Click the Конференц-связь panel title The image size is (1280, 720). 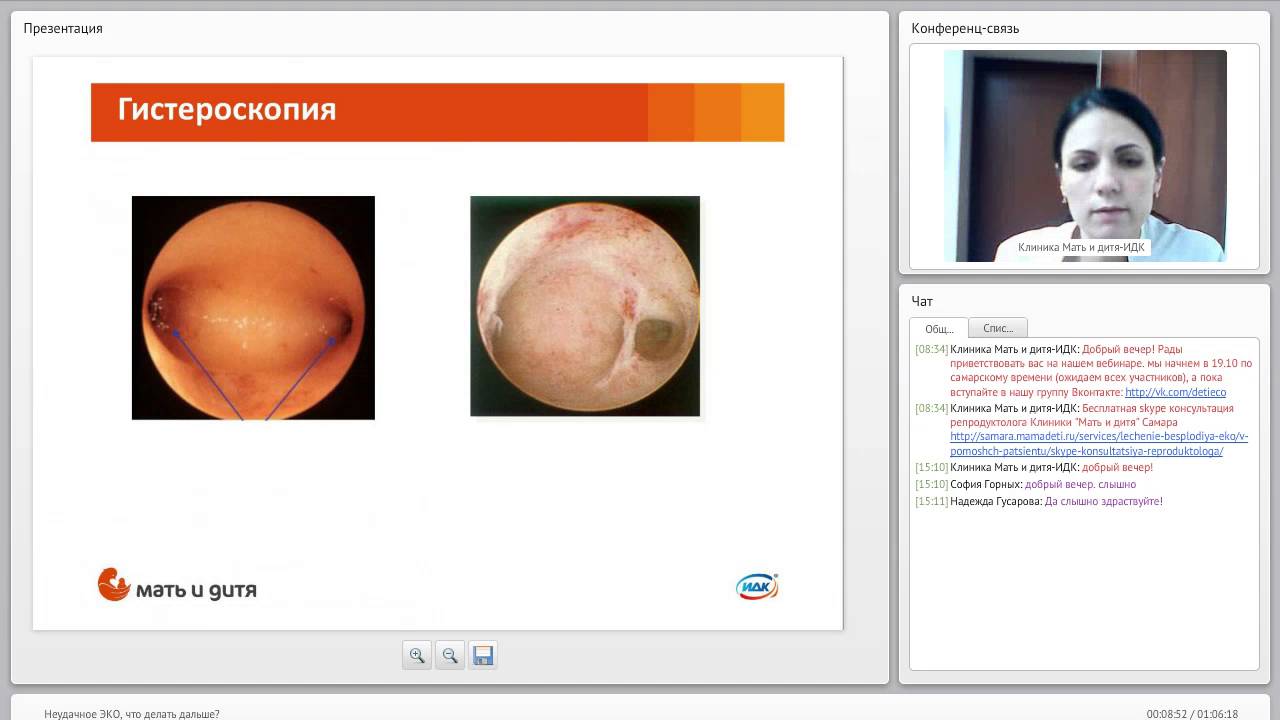click(x=965, y=28)
